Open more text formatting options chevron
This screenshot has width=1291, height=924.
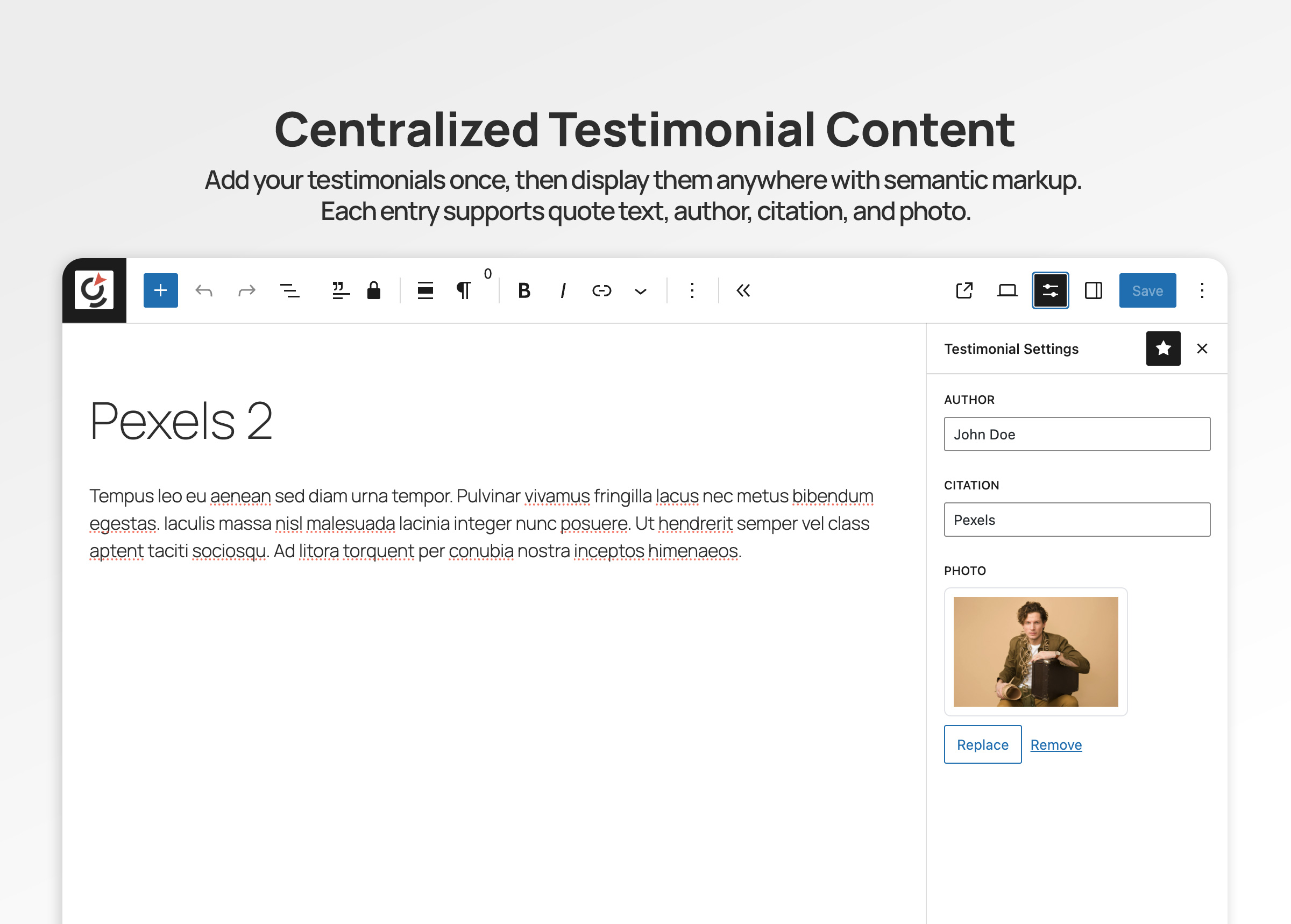[640, 291]
